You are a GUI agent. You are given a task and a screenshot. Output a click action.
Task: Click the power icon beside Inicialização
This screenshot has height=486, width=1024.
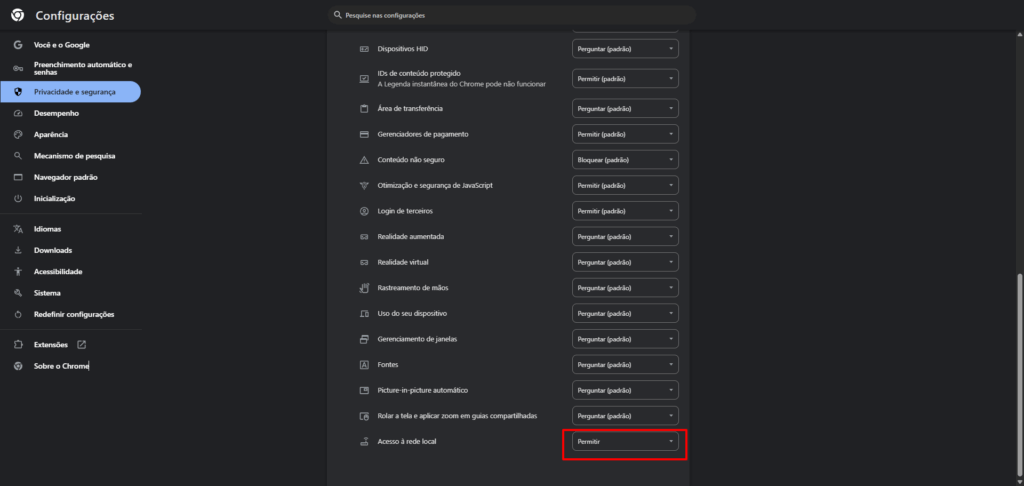tap(18, 198)
